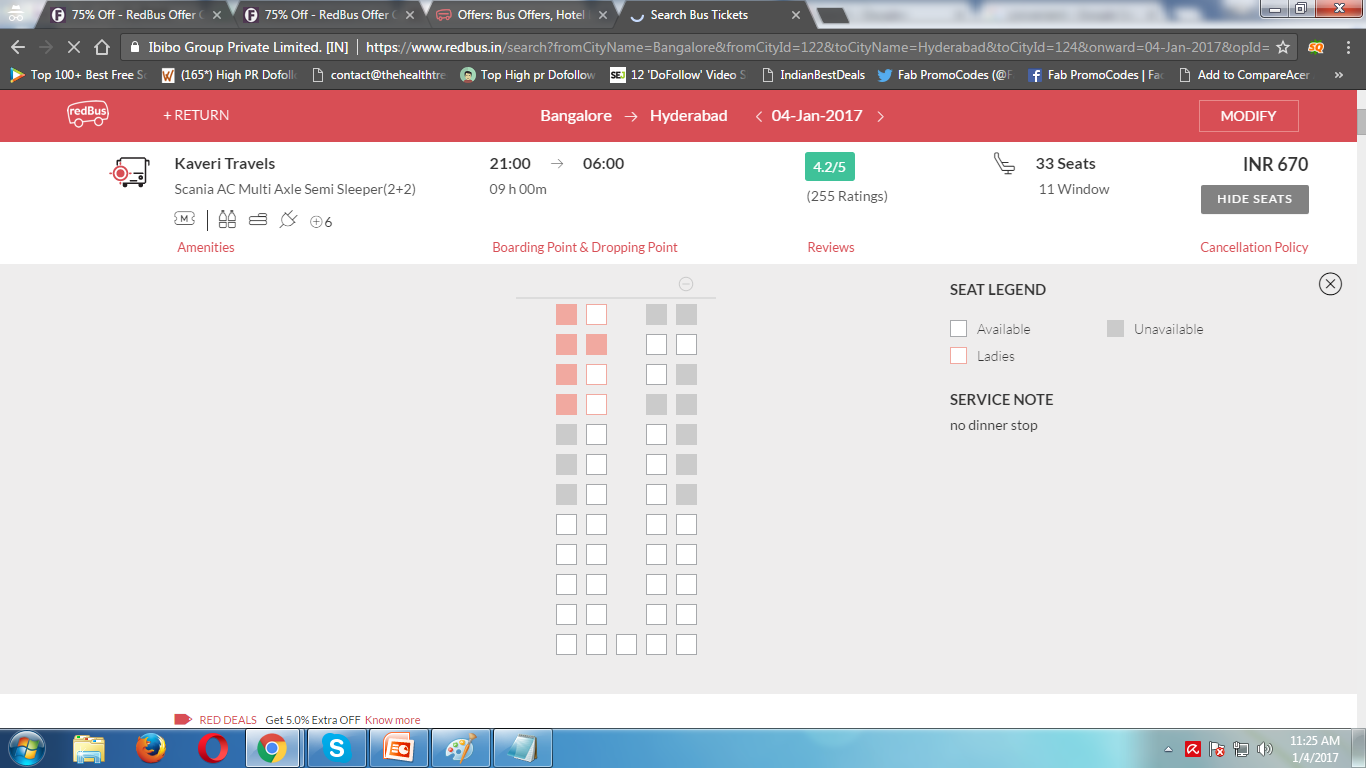Expand the +6 more amenities
The image size is (1366, 768).
321,222
